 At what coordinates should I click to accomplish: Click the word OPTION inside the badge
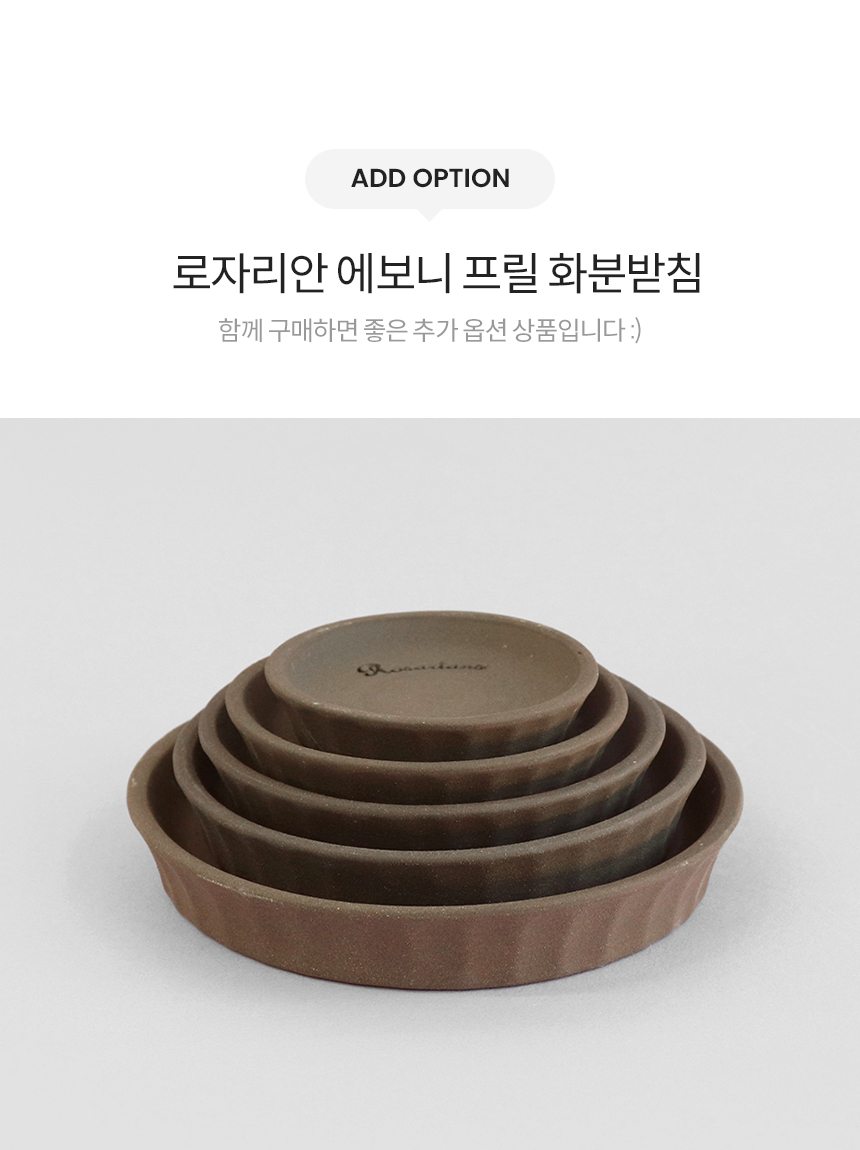(x=460, y=178)
